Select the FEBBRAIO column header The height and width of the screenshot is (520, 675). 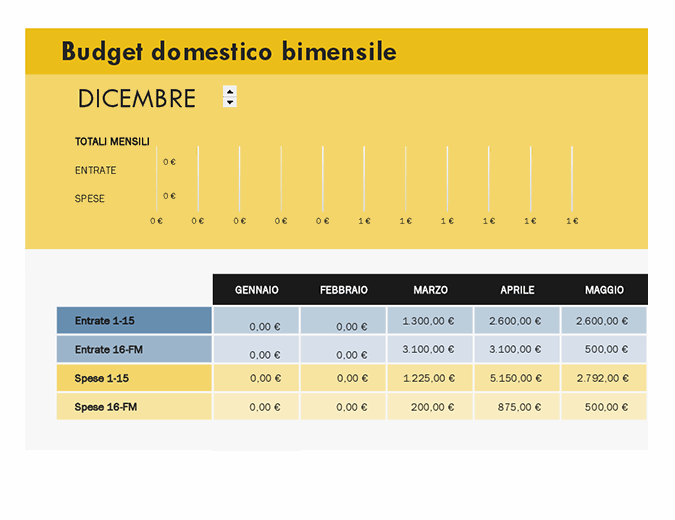point(343,290)
